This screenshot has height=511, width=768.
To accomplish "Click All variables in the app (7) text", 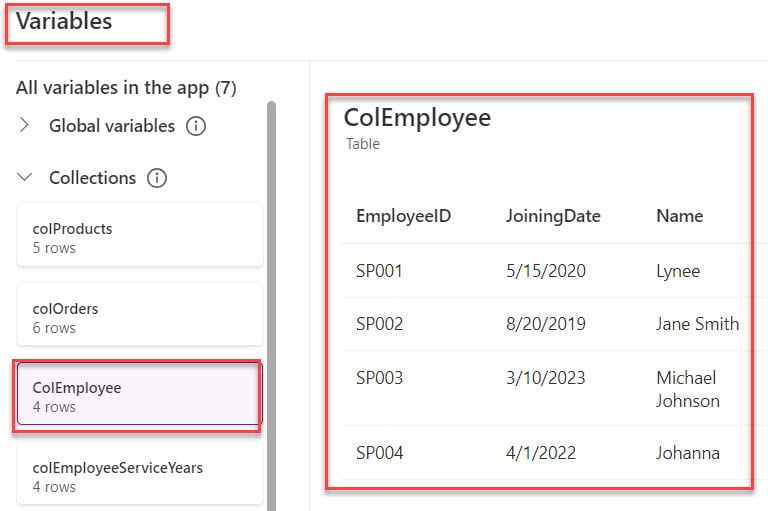I will coord(126,88).
